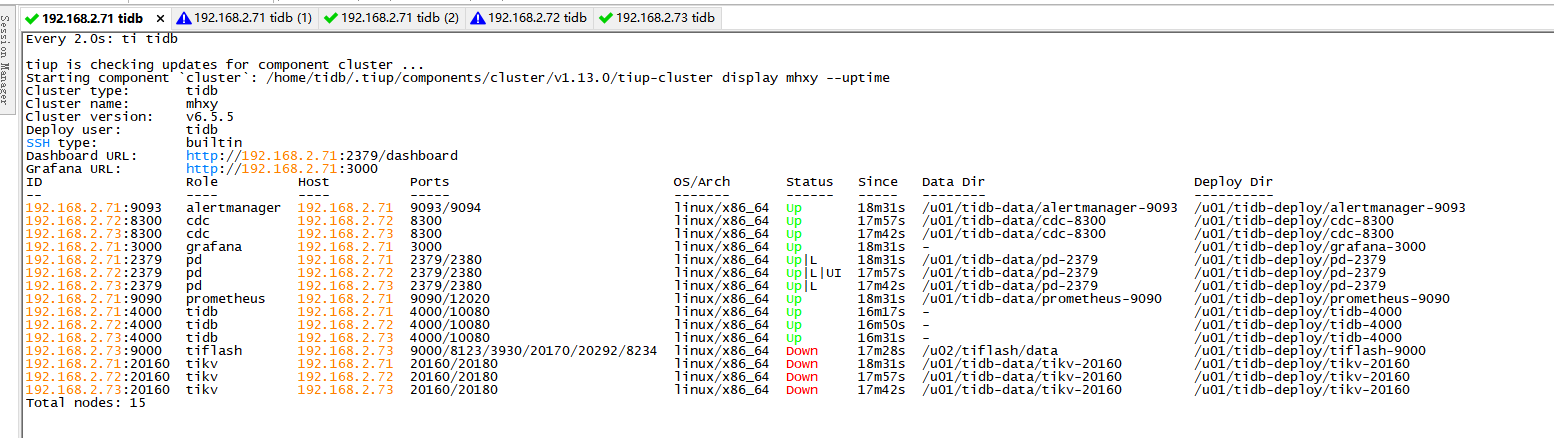
Task: Click data dir /u01/tidb-data/alertmanager-9093
Action: pos(1050,208)
